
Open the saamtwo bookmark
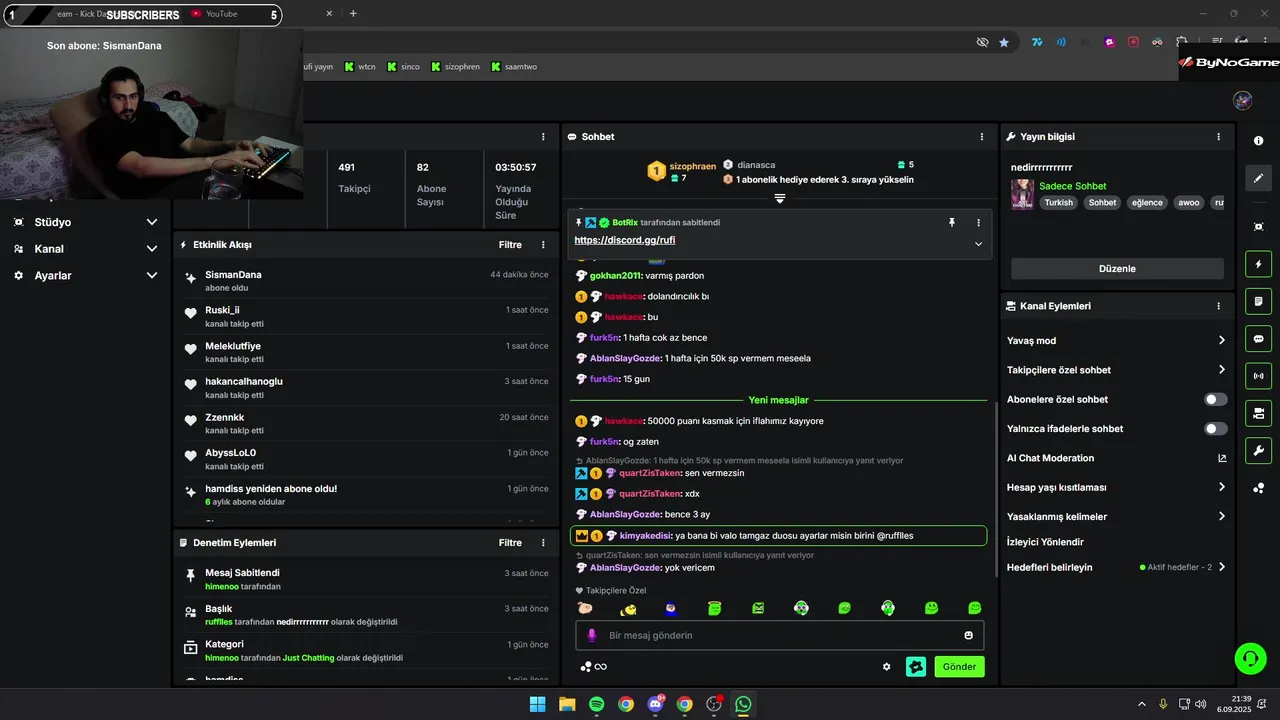(514, 67)
